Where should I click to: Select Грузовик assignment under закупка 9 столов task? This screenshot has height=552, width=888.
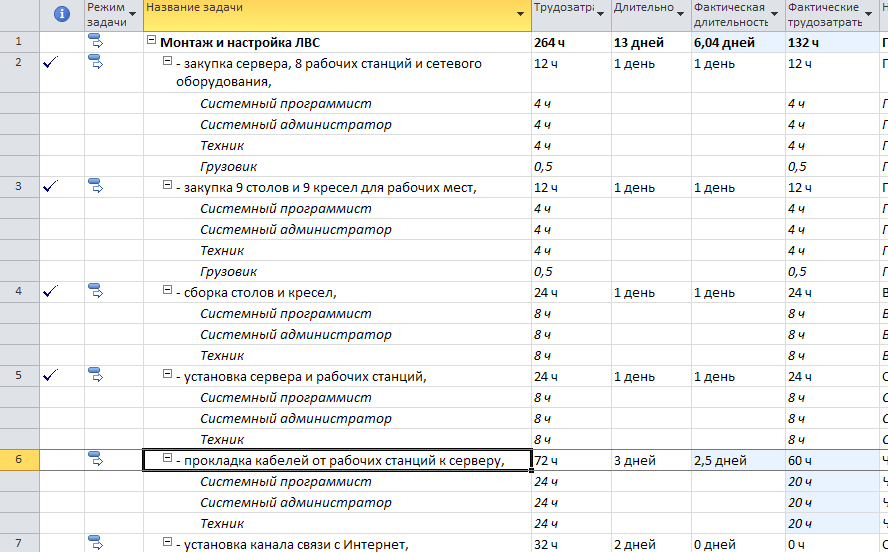pyautogui.click(x=228, y=272)
